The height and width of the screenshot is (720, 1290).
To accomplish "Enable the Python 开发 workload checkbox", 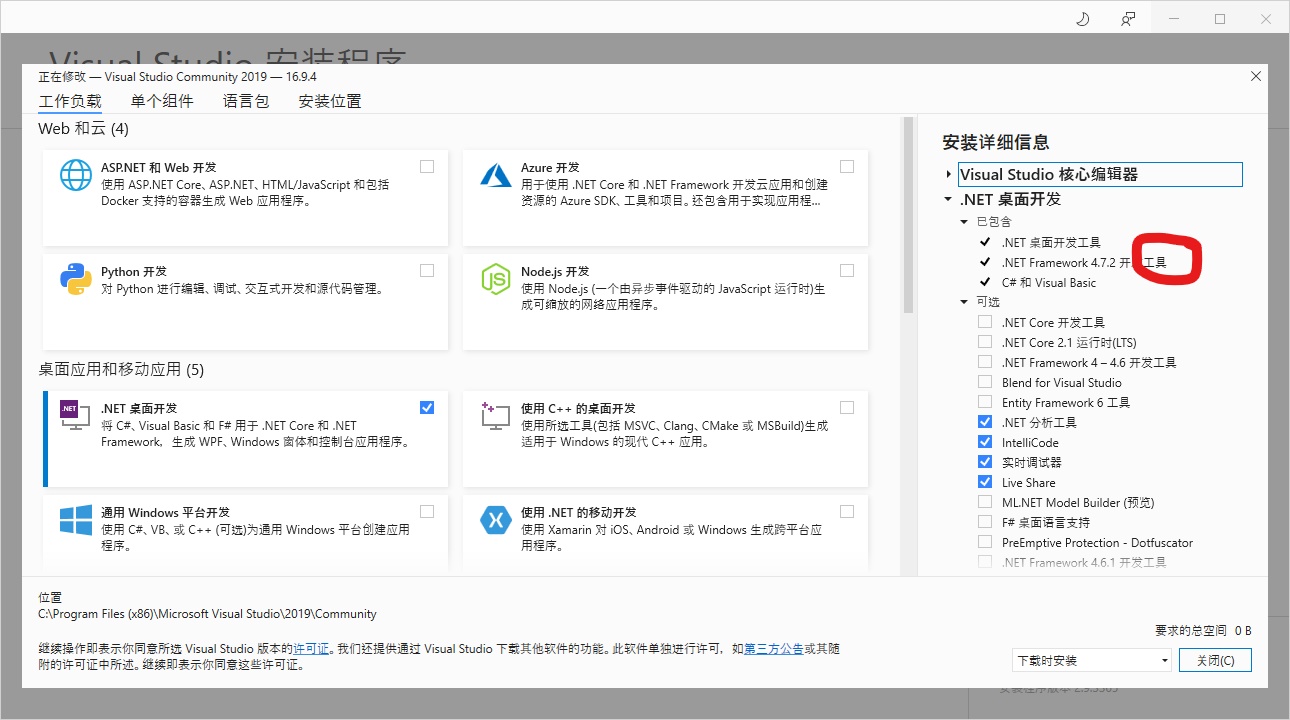I will pos(427,271).
